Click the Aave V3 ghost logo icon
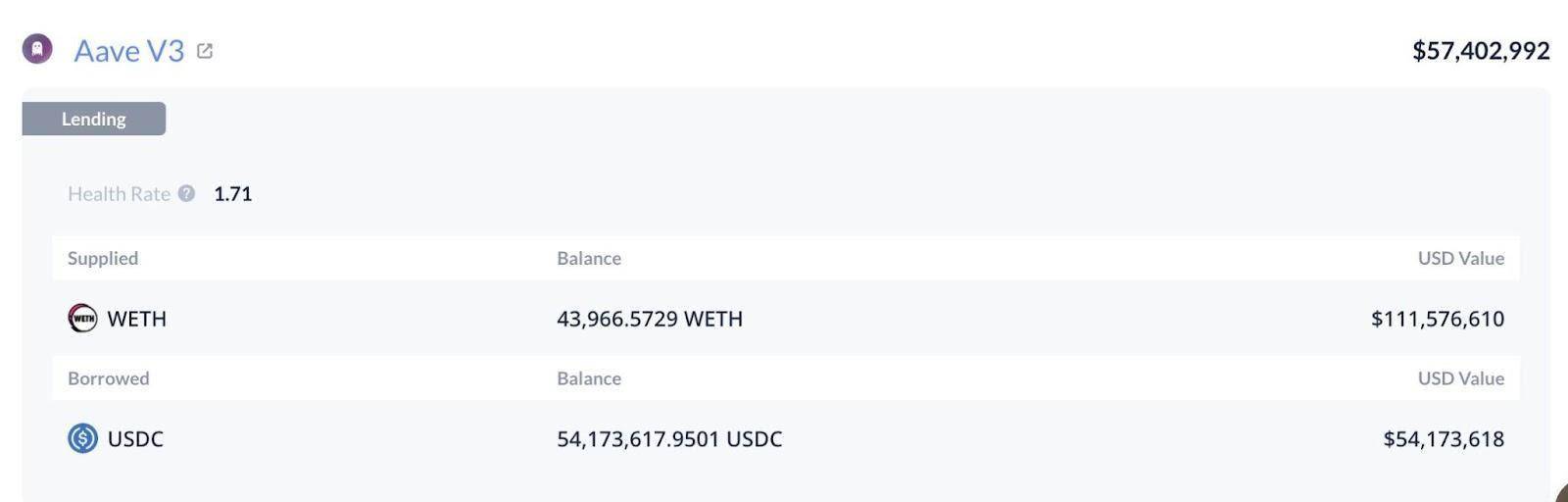 click(37, 49)
